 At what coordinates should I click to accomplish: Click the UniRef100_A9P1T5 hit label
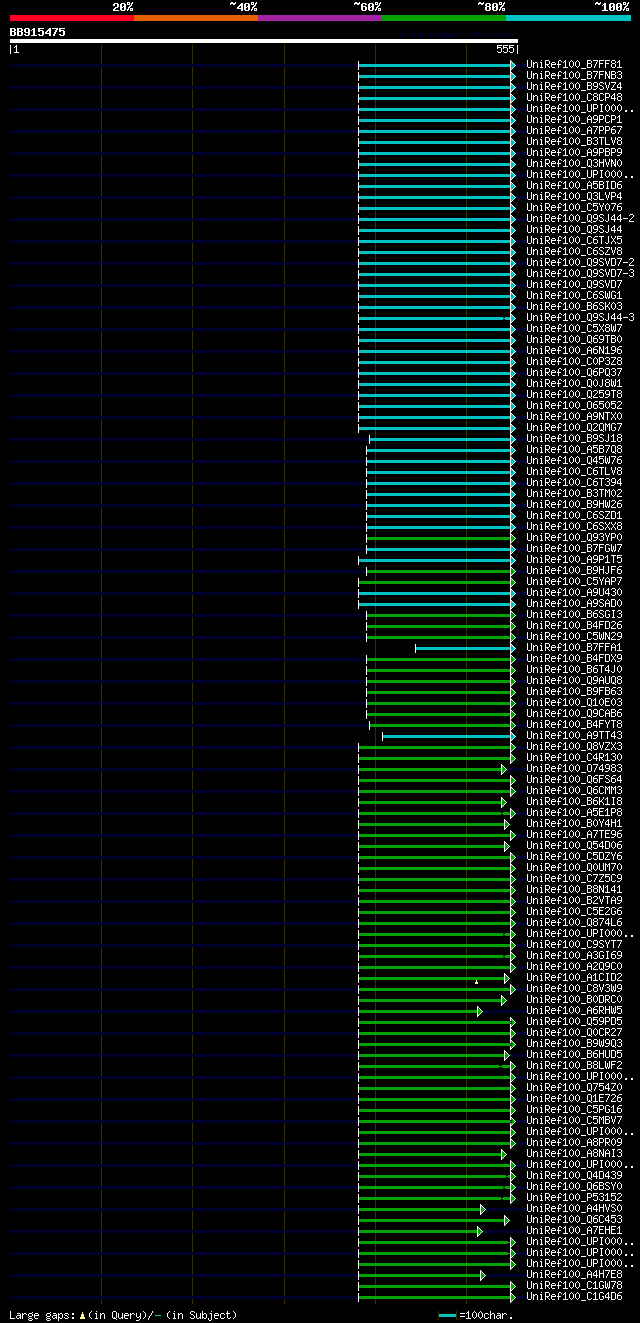[x=574, y=559]
